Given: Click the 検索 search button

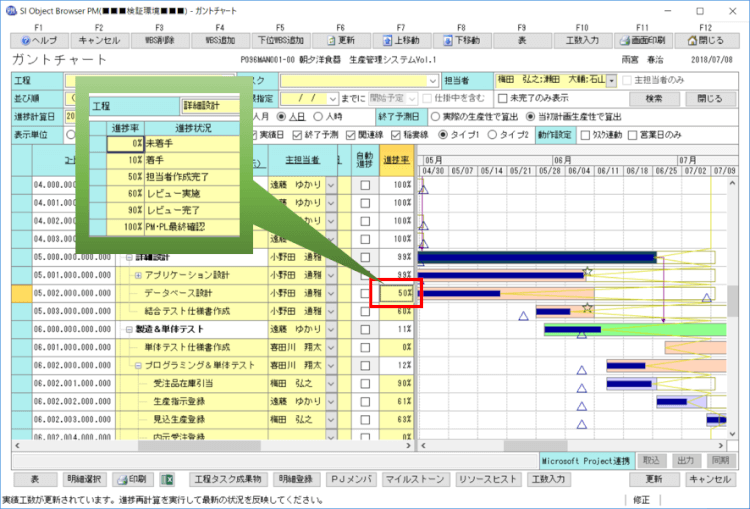Looking at the screenshot, I should click(653, 99).
